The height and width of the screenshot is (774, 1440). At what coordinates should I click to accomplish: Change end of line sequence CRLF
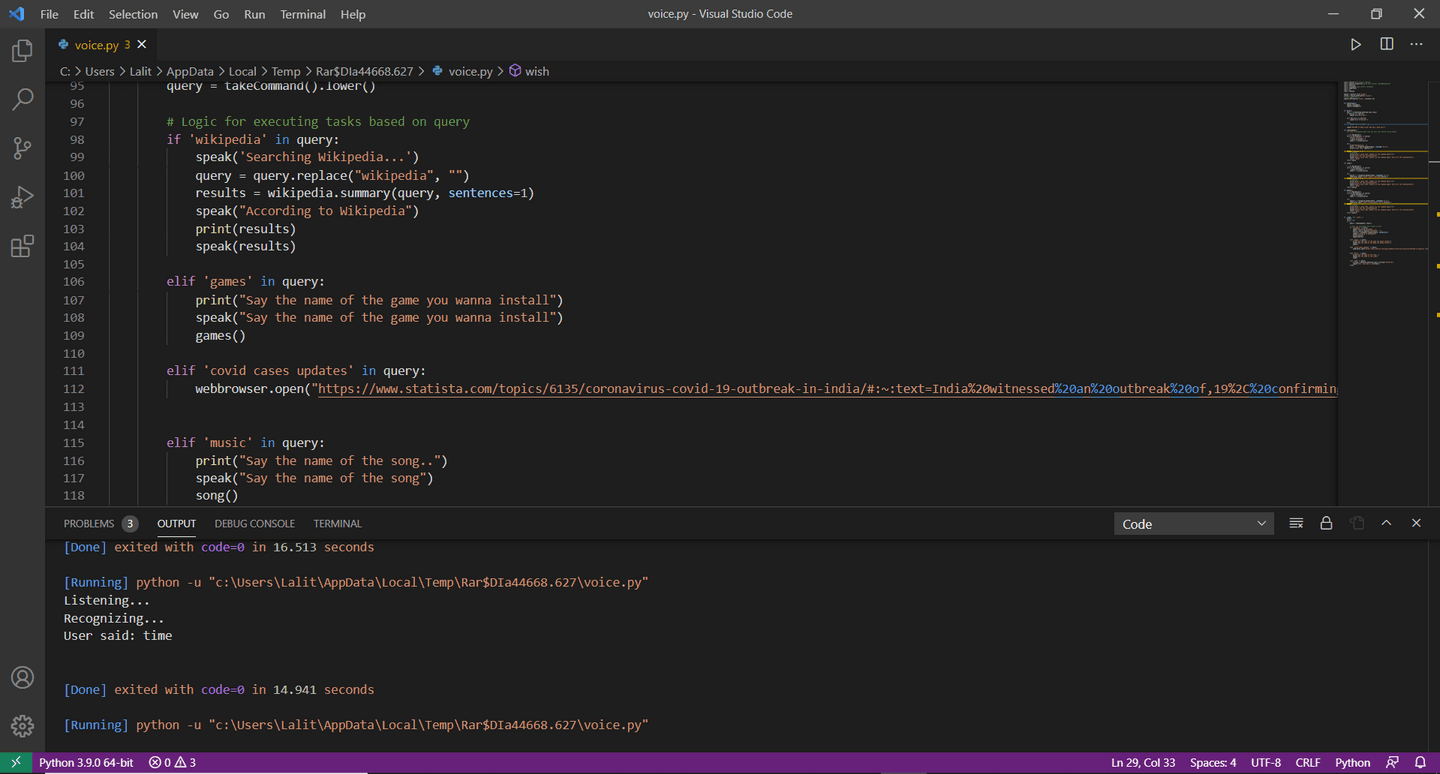click(x=1308, y=762)
